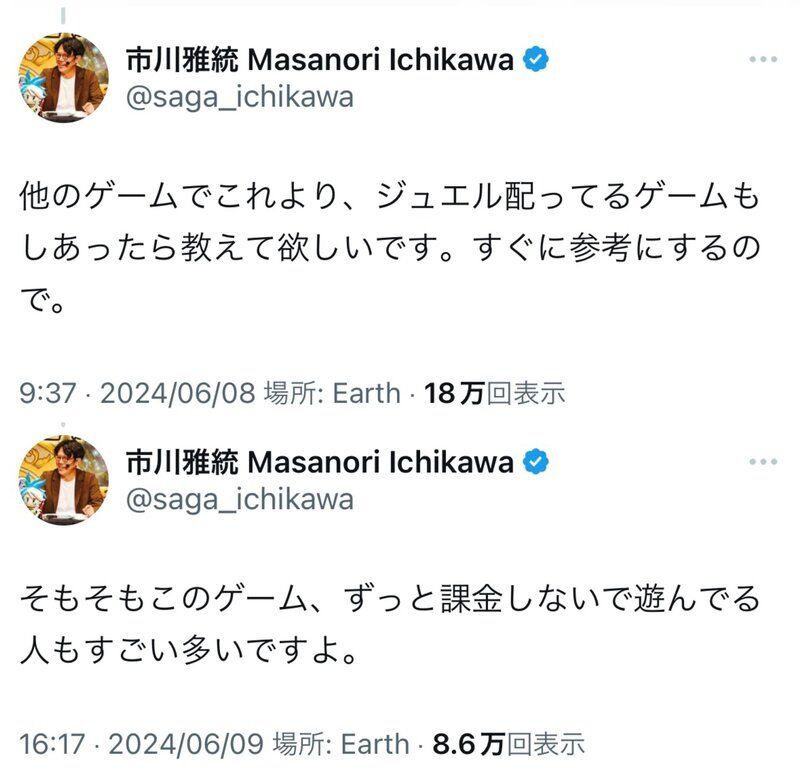Click the 16:17 · 2024/06/09 timestamp

[x=142, y=744]
